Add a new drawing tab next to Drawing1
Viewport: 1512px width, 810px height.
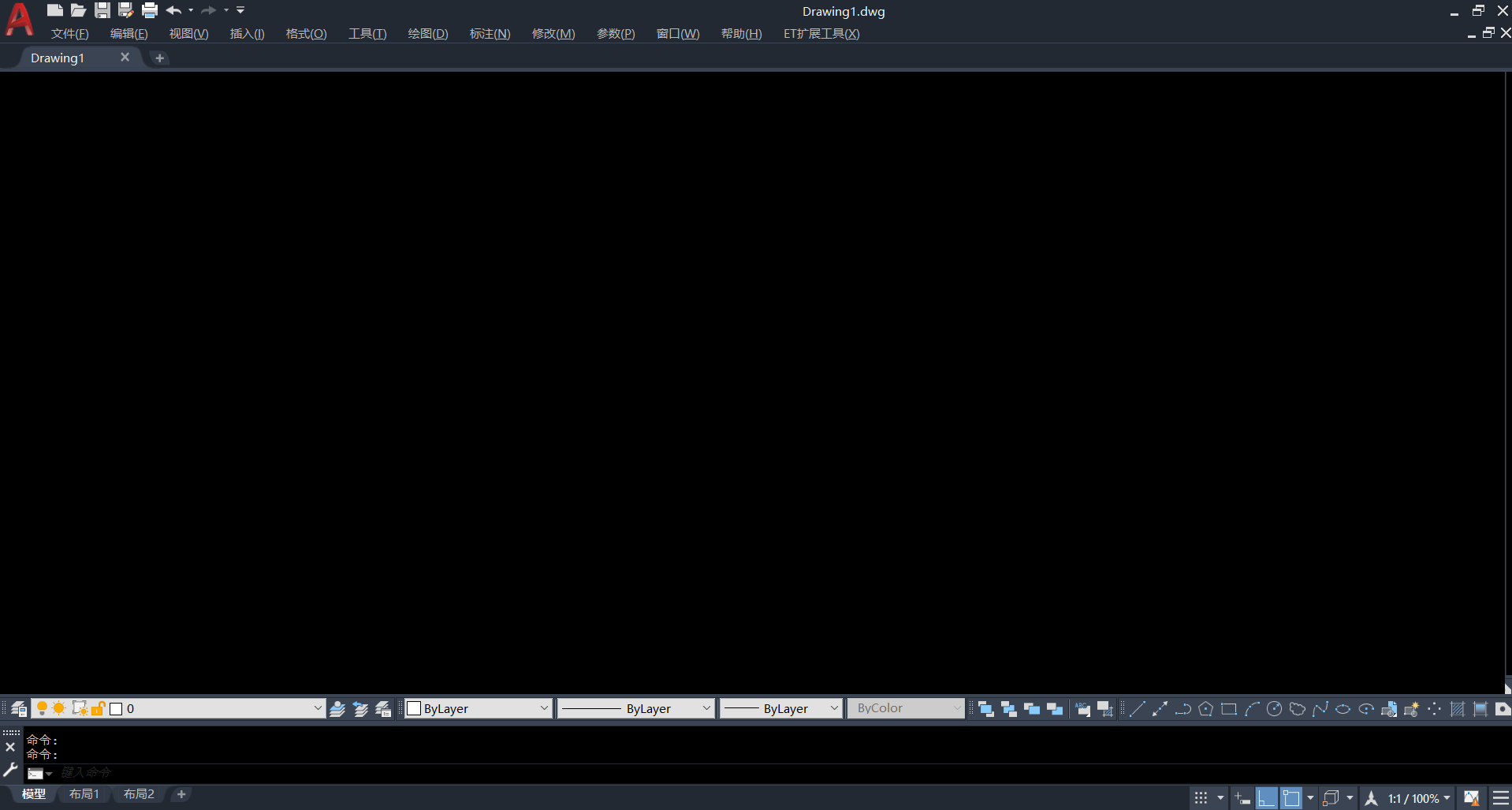tap(159, 58)
